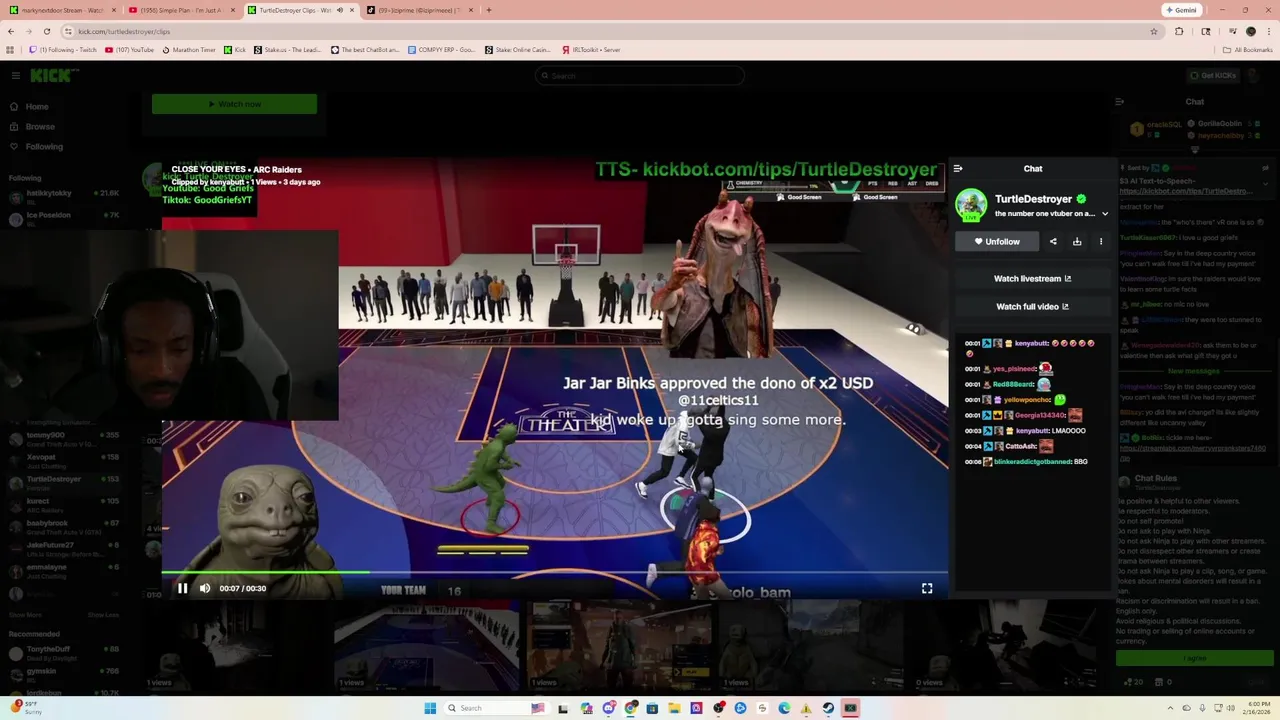Collapse the right-hand live chat panel
The height and width of the screenshot is (720, 1280).
(1120, 101)
